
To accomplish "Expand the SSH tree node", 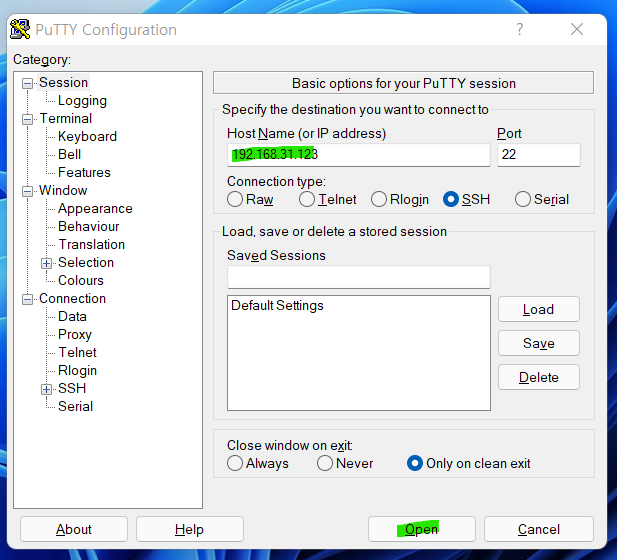I will coord(46,389).
